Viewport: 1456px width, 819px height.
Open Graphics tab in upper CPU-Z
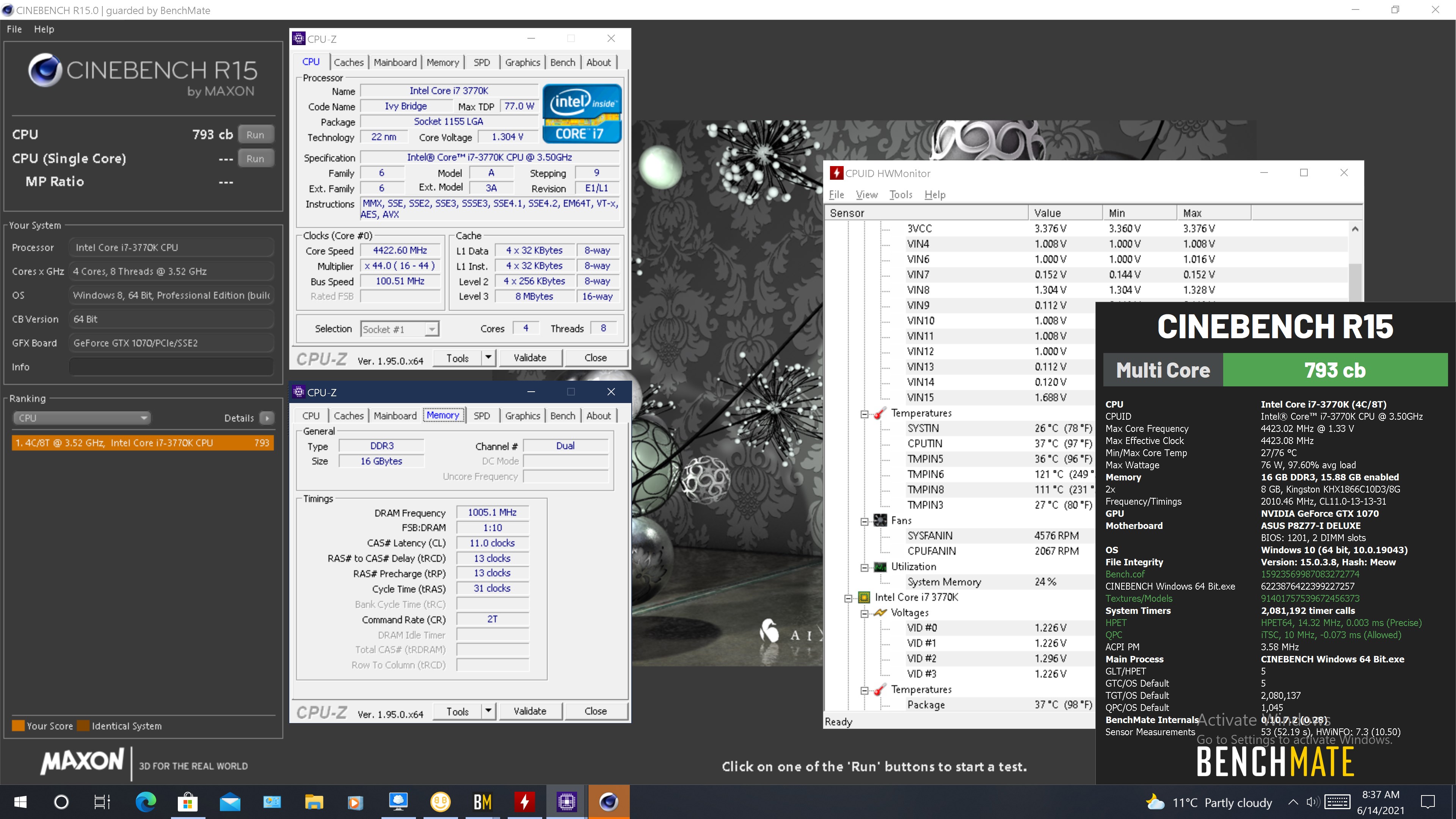click(522, 62)
